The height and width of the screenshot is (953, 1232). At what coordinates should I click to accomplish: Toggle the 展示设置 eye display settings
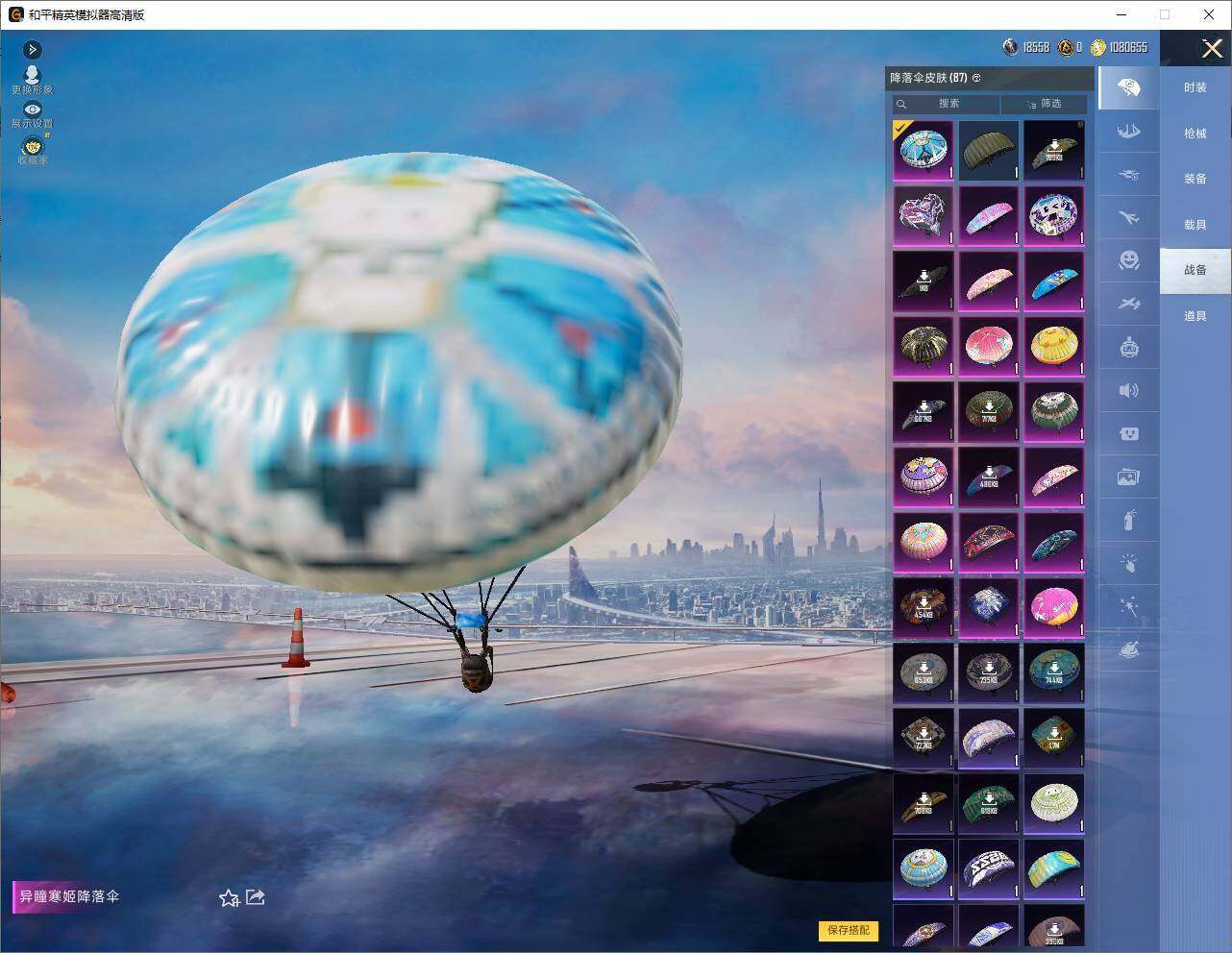point(32,115)
